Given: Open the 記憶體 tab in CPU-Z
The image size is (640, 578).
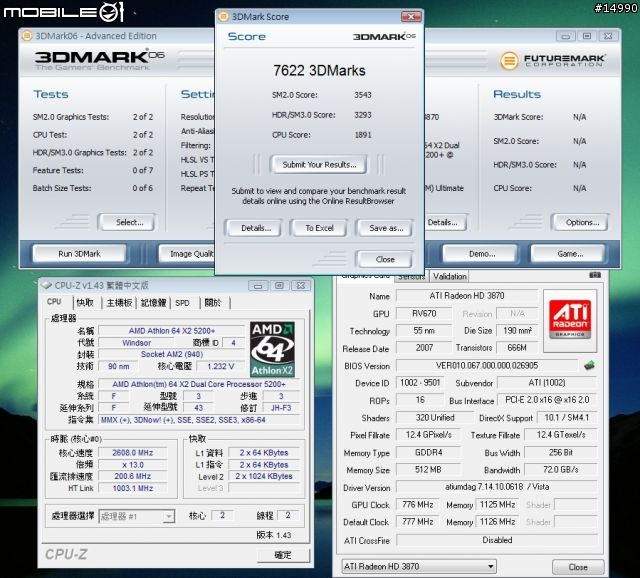Looking at the screenshot, I should pyautogui.click(x=153, y=303).
